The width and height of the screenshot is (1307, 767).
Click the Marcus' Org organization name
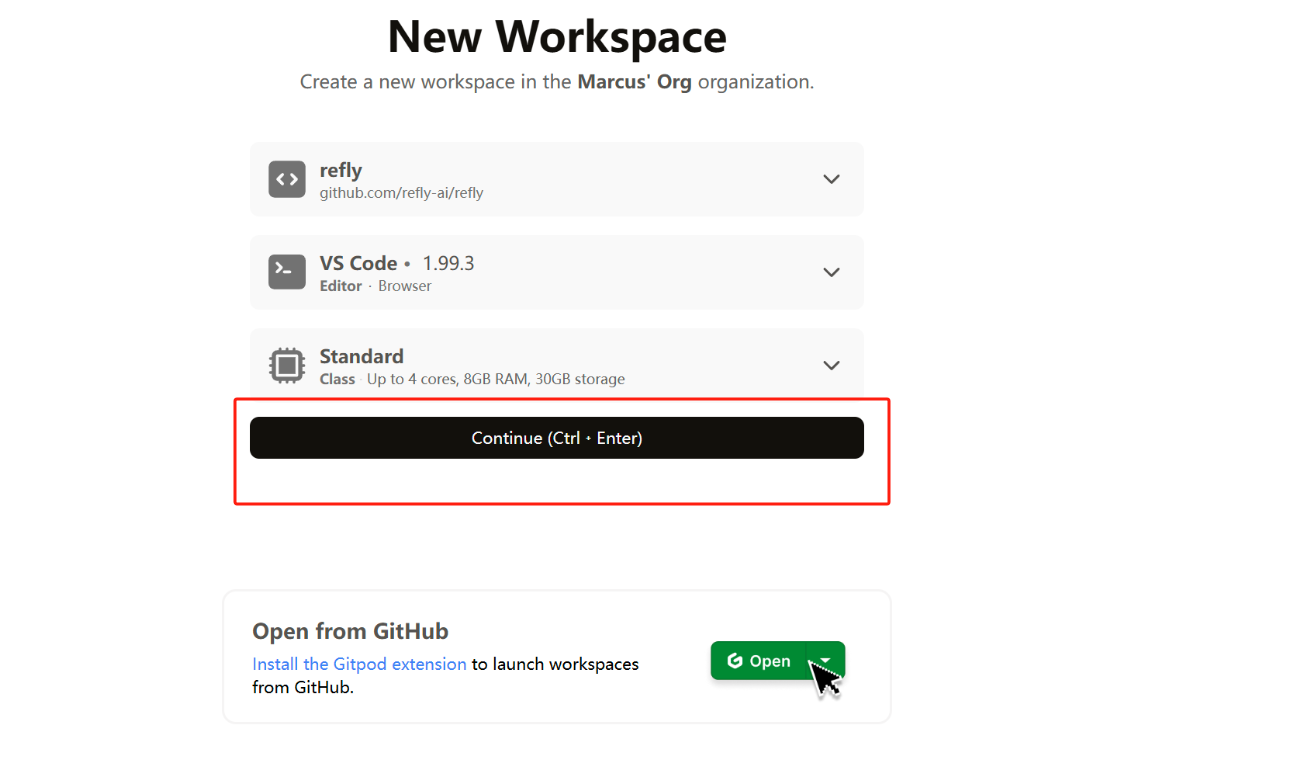(x=634, y=82)
